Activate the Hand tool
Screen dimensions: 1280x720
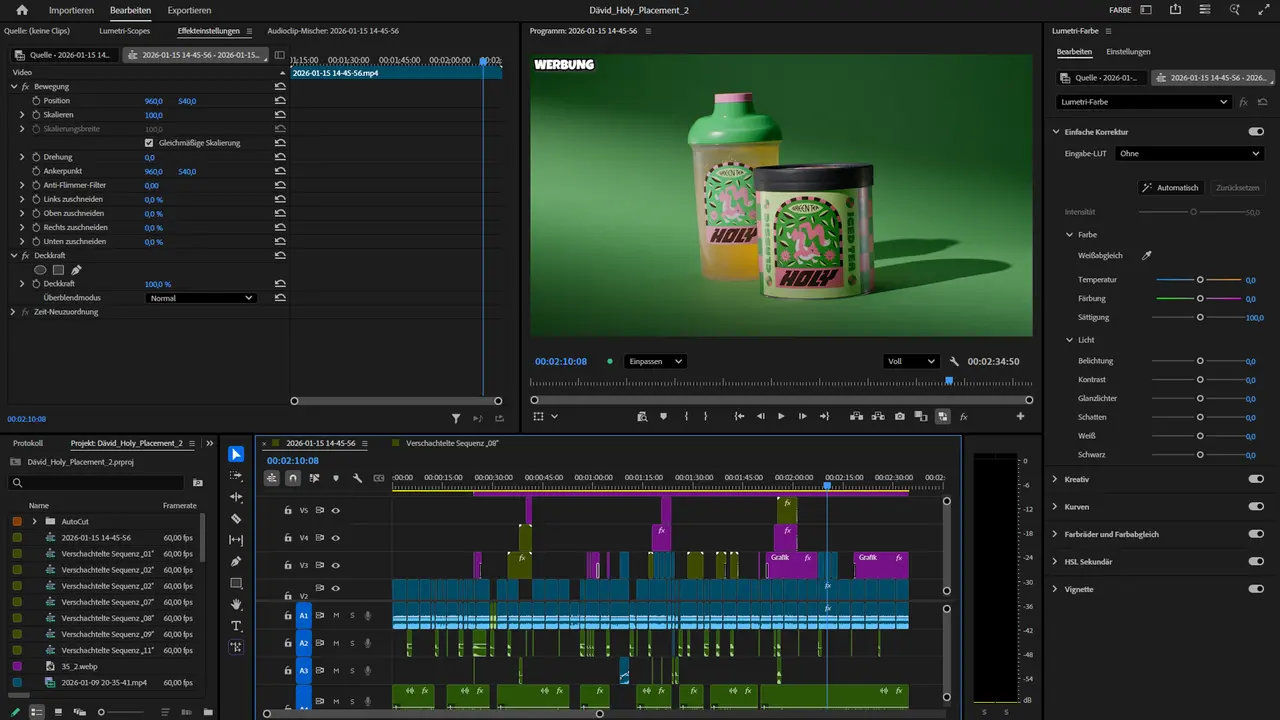[x=236, y=604]
